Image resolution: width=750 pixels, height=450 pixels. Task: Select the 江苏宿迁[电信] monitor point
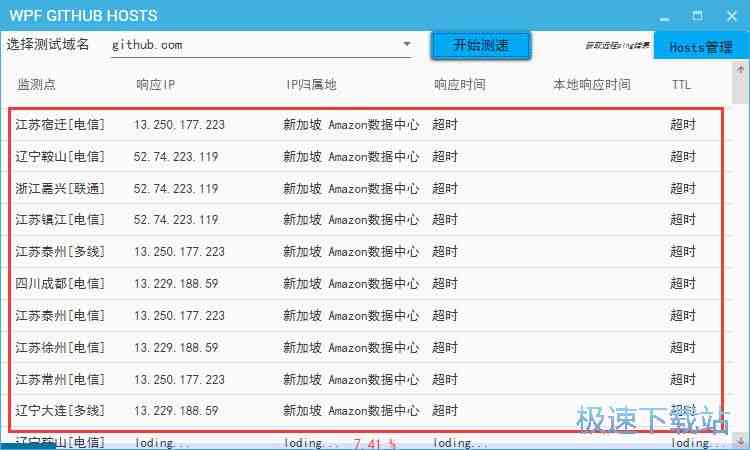60,125
